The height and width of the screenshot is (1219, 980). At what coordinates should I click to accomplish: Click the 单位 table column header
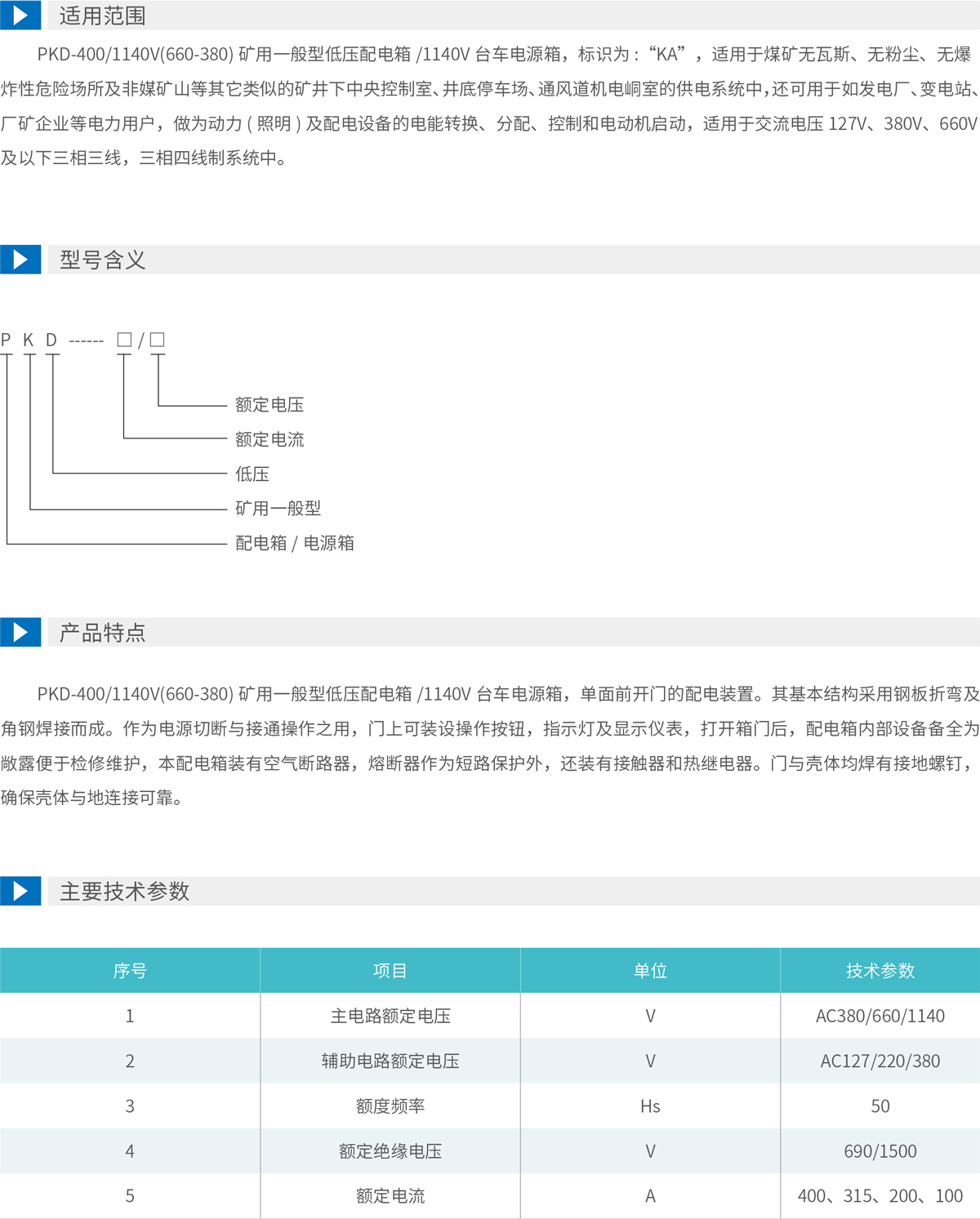point(650,971)
